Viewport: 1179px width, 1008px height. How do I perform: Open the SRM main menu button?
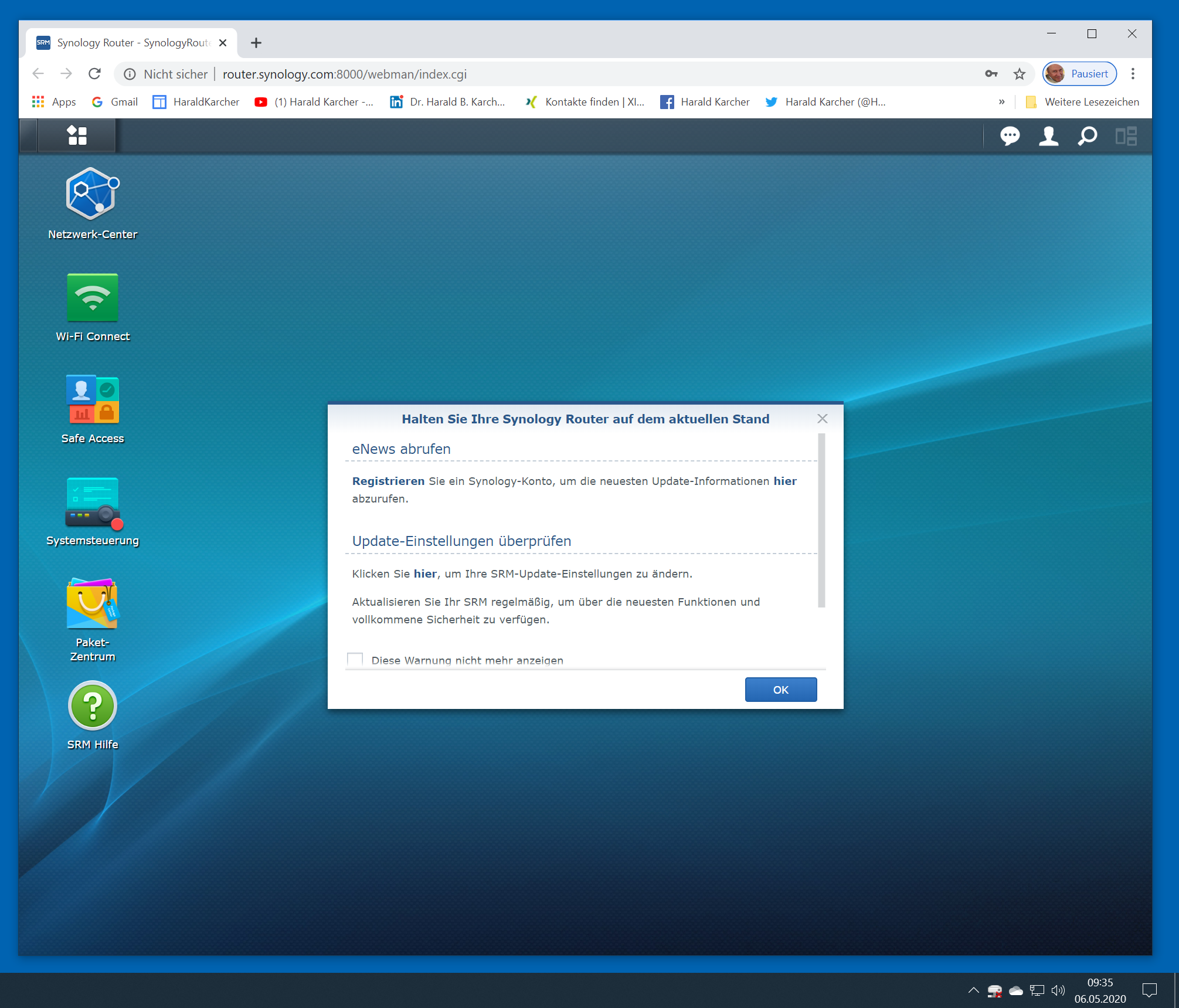[77, 135]
